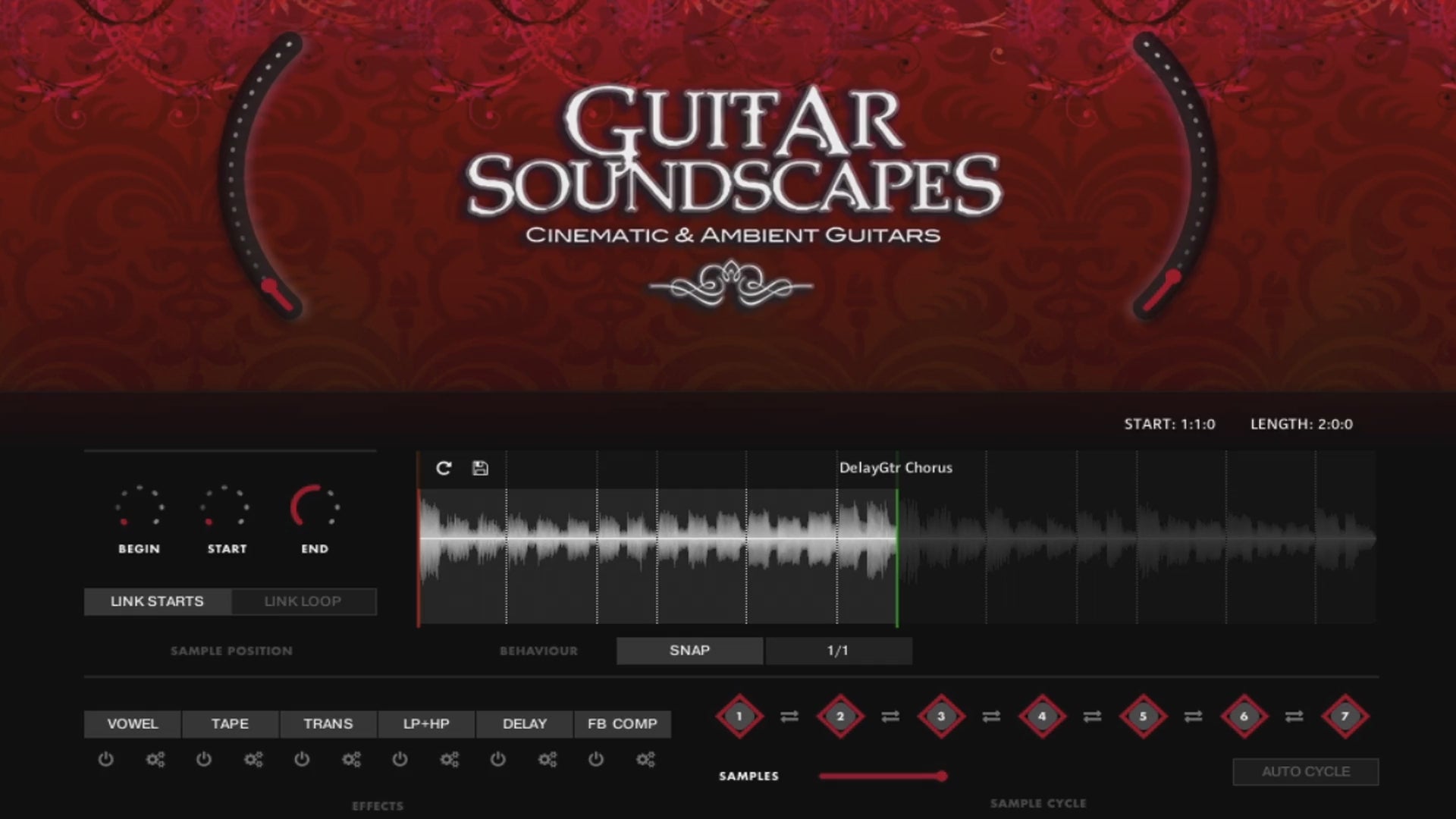Screen dimensions: 1456x819
Task: Select the LP+HP effect tab
Action: point(426,723)
